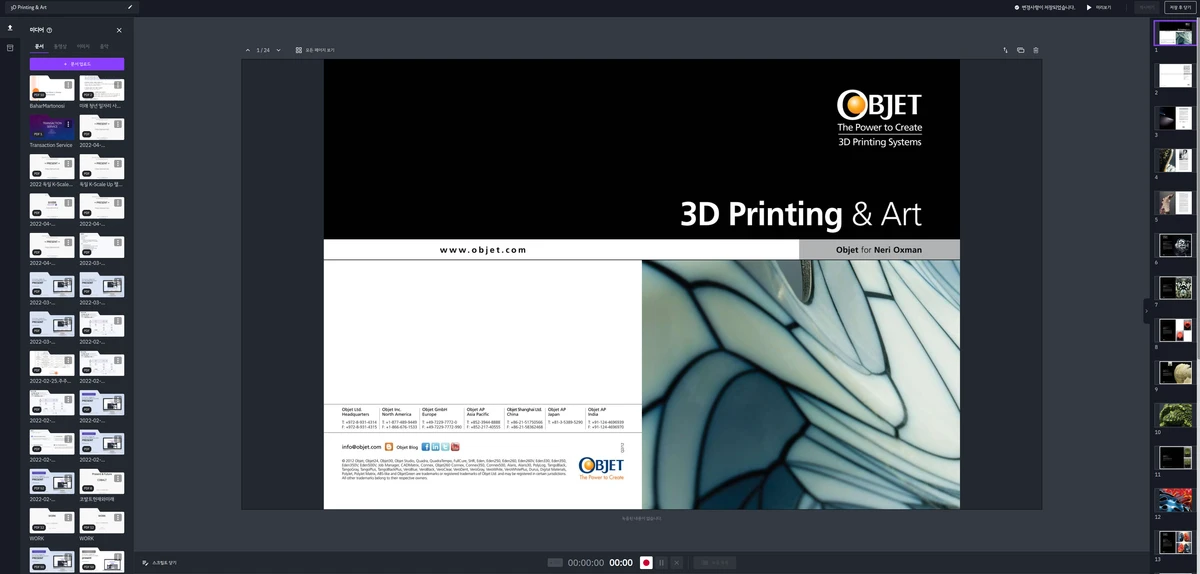Select slide thumbnail 12
Viewport: 1200px width, 574px height.
click(1175, 501)
